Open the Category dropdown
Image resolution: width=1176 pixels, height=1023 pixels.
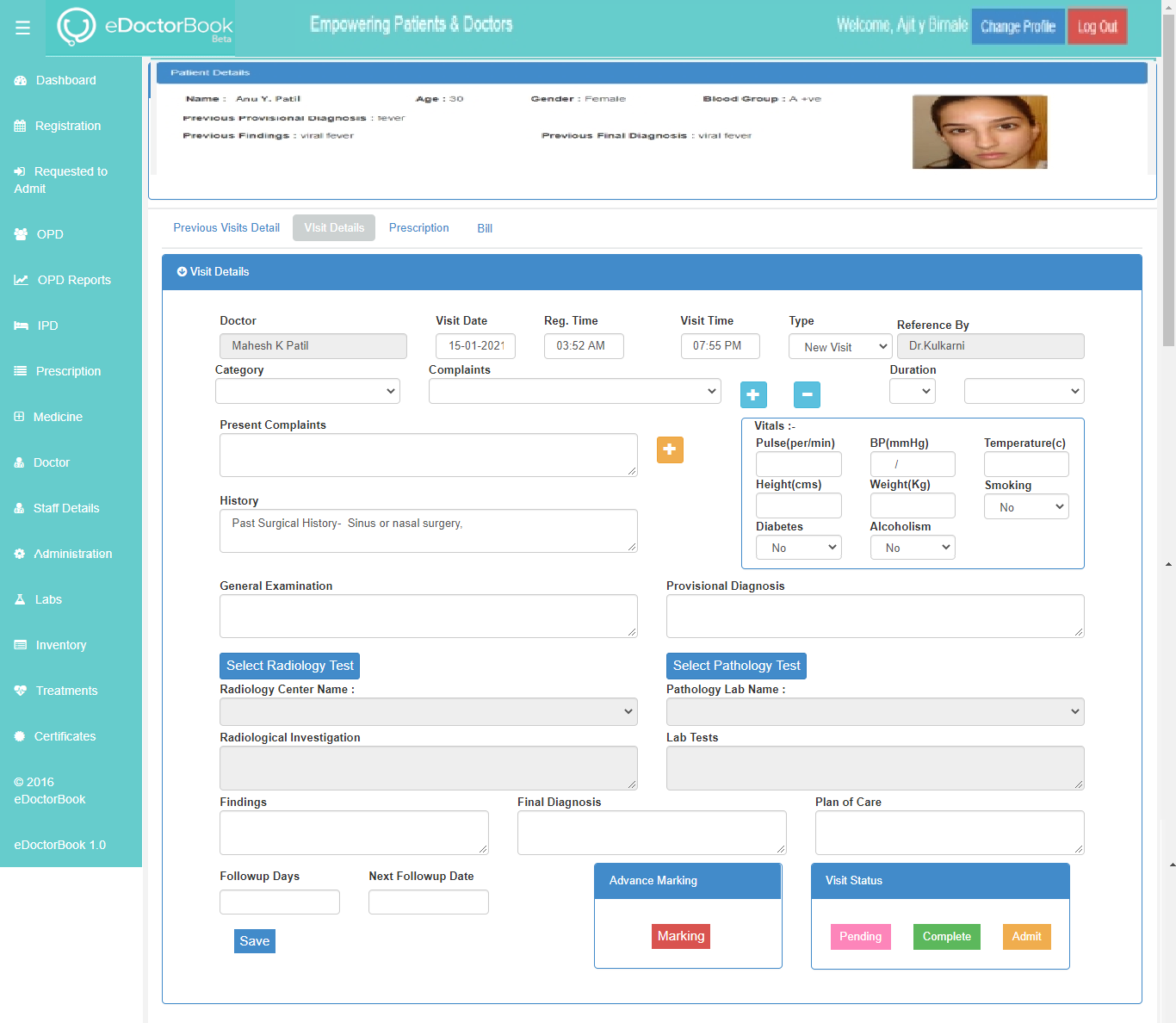click(x=307, y=391)
